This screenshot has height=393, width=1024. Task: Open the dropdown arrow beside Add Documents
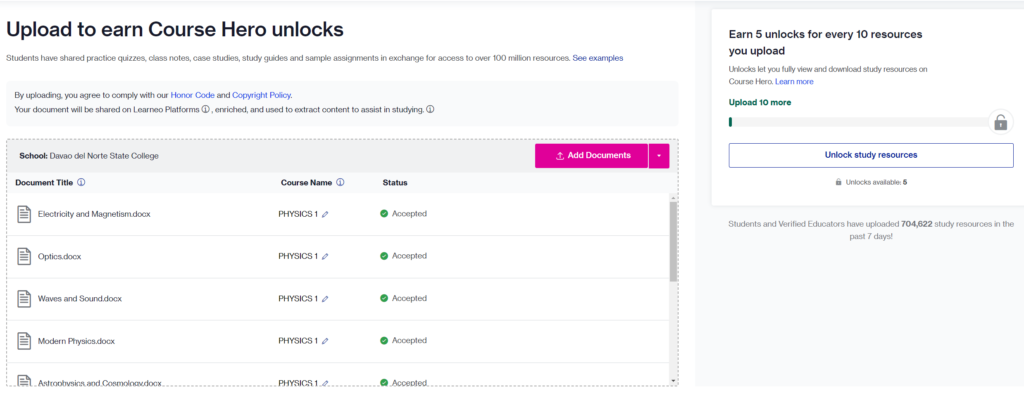click(x=659, y=156)
